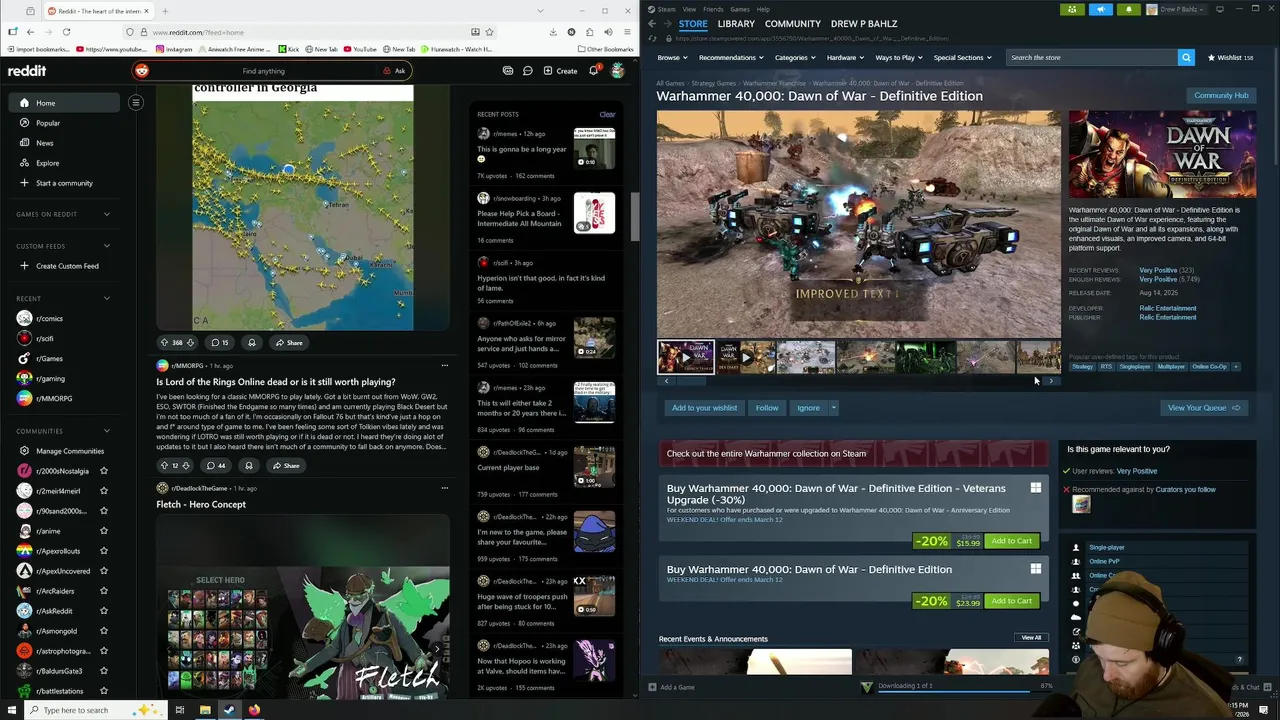Click Steam Search the store field
Image resolution: width=1280 pixels, height=720 pixels.
click(x=1092, y=57)
